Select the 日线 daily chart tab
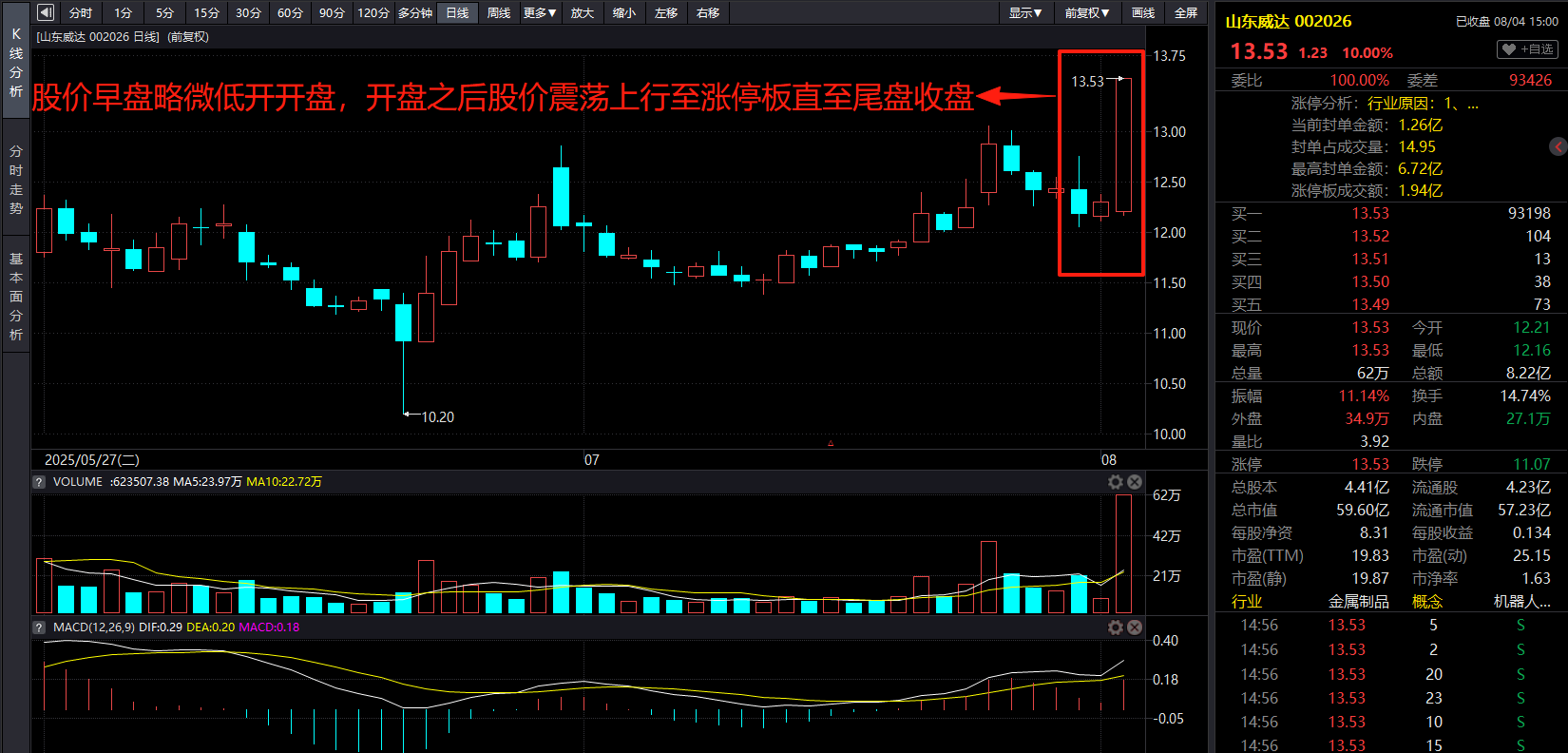 [x=457, y=12]
